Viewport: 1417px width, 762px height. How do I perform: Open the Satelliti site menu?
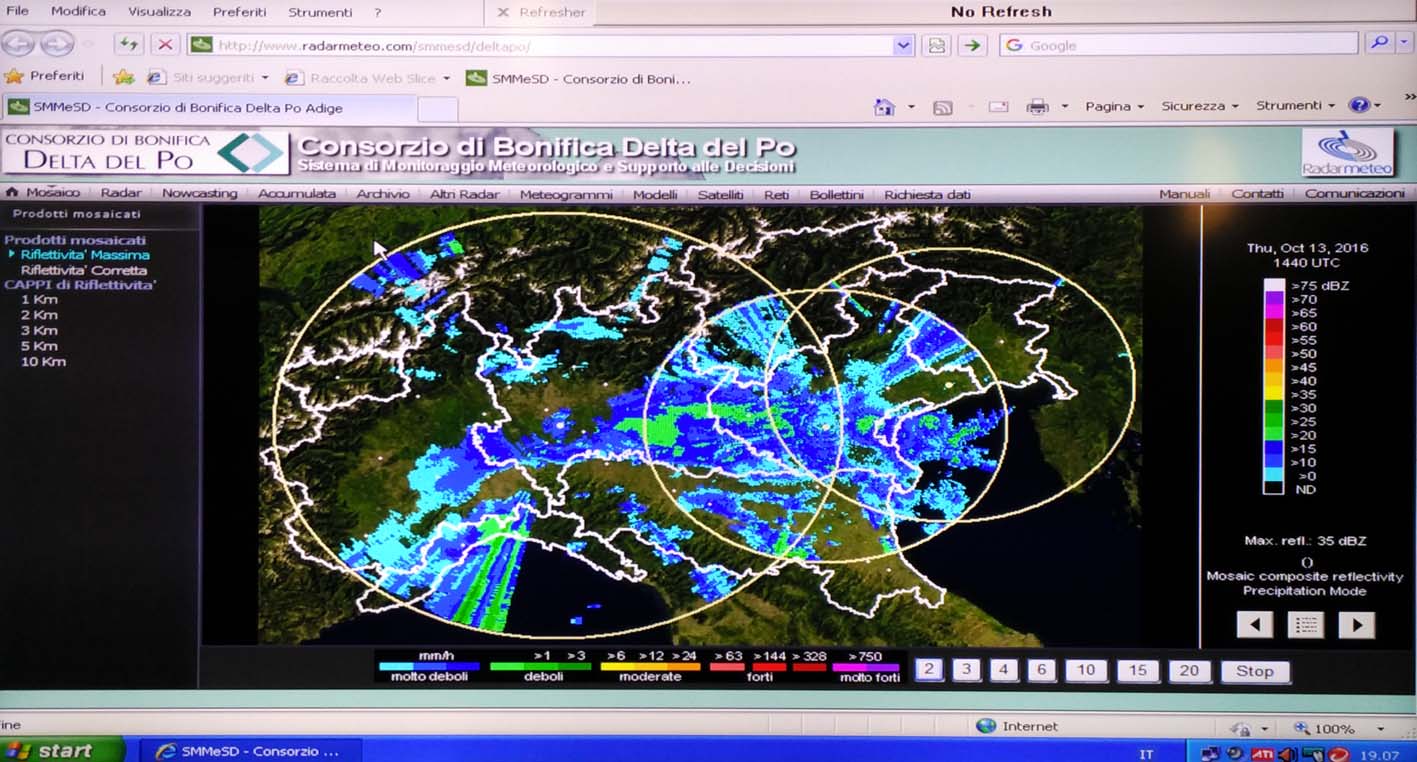tap(720, 194)
